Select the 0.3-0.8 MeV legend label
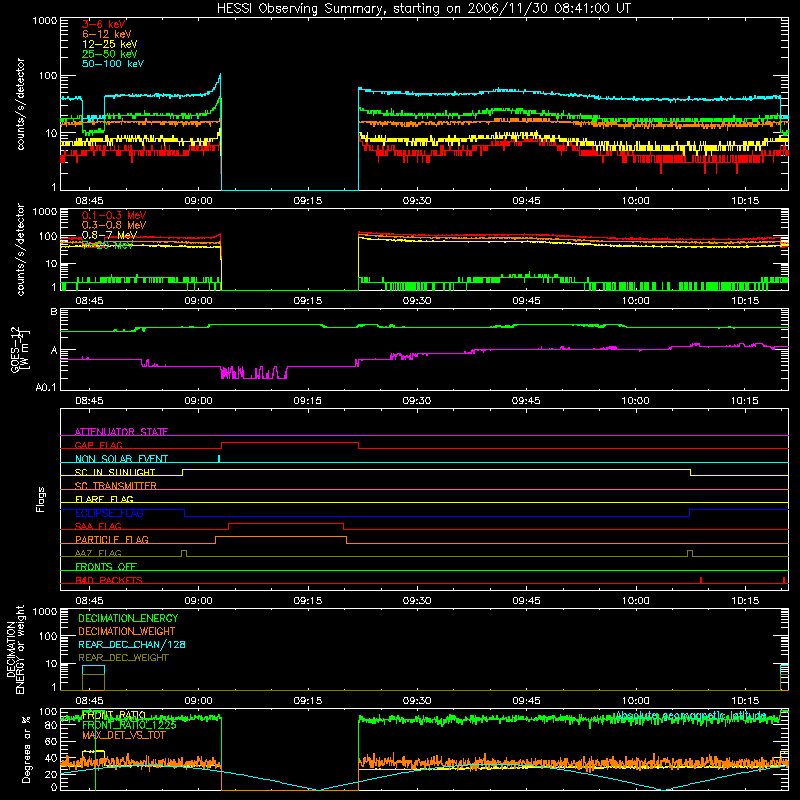800x800 pixels. [114, 225]
